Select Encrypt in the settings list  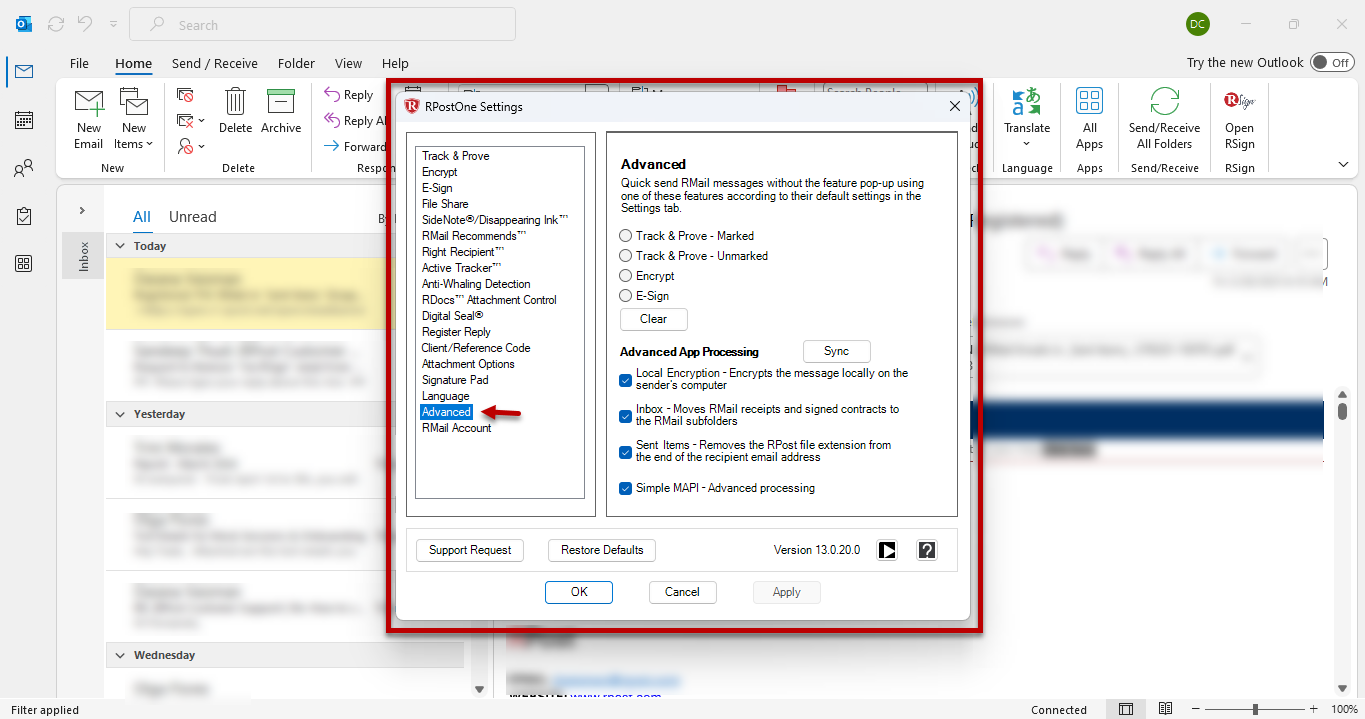(x=439, y=172)
